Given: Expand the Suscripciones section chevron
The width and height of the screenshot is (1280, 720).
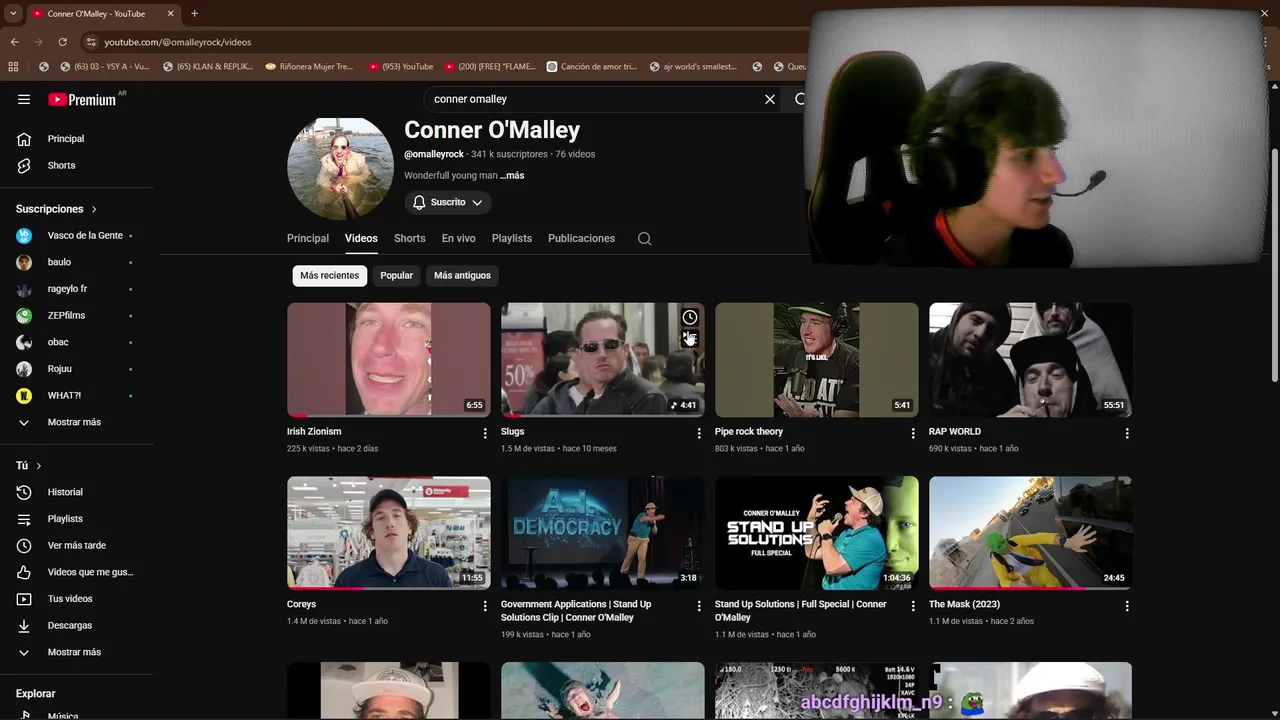Looking at the screenshot, I should pyautogui.click(x=94, y=209).
